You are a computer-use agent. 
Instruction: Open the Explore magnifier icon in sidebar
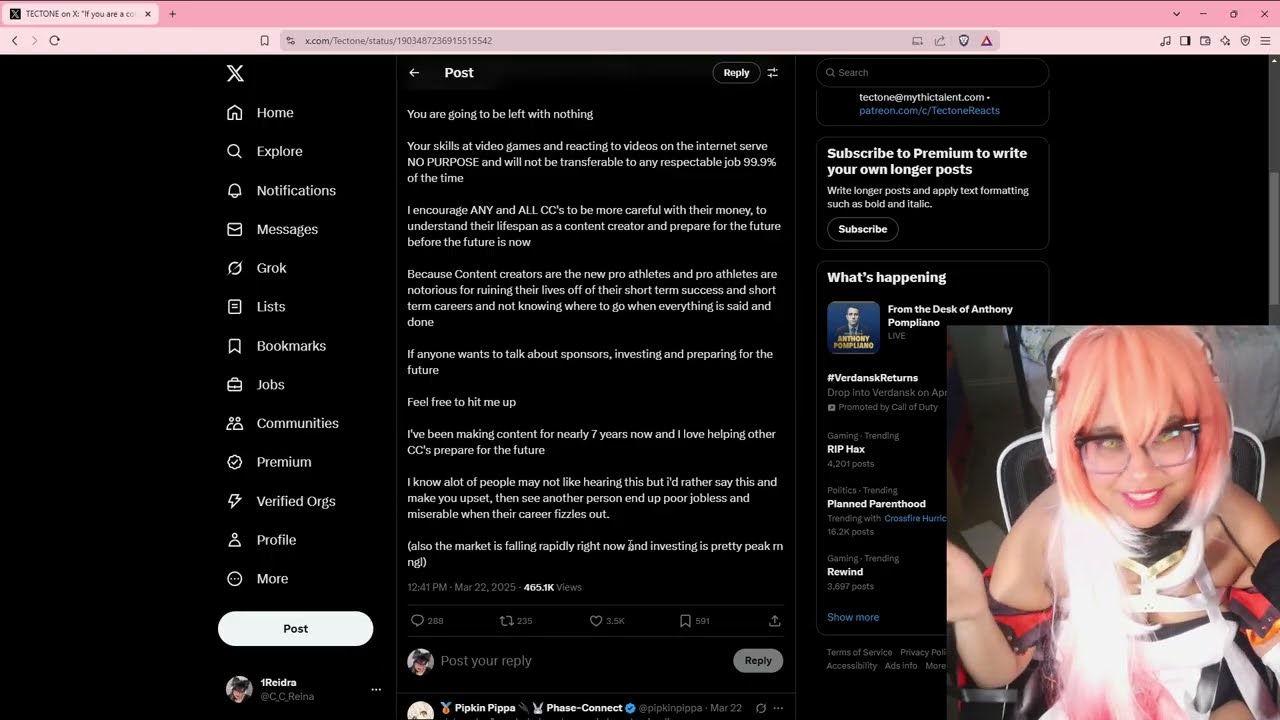[x=235, y=151]
